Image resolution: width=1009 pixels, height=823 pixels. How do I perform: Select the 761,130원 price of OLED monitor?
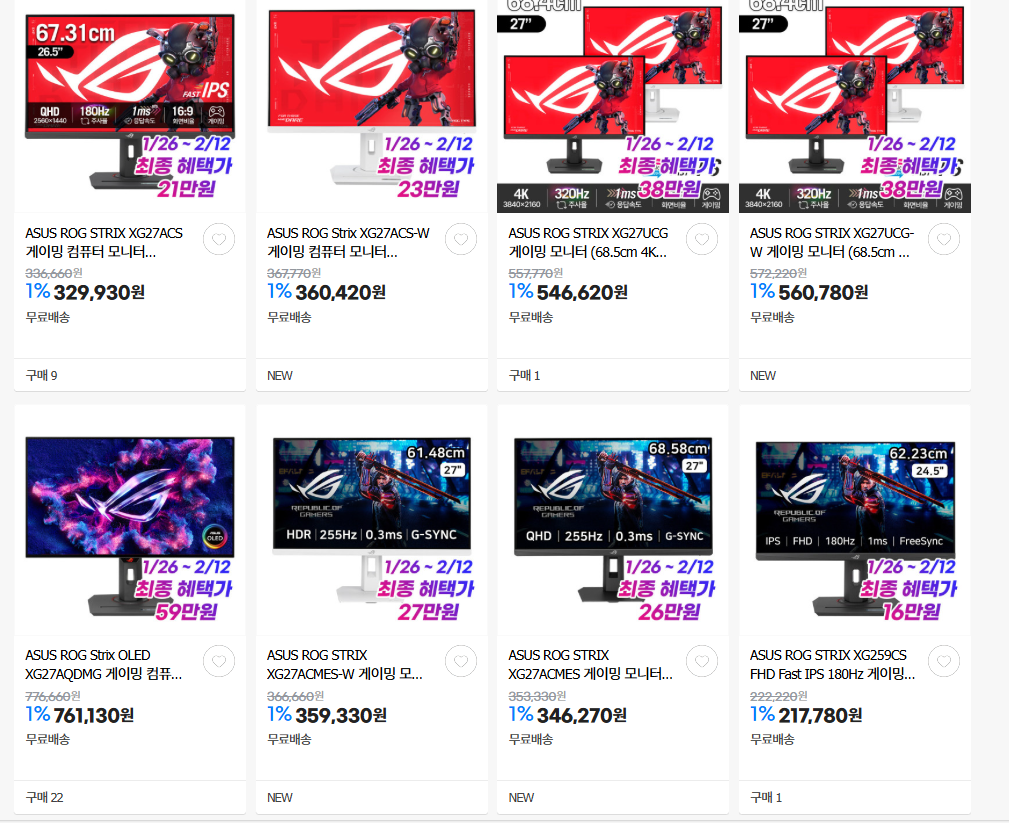pyautogui.click(x=93, y=716)
